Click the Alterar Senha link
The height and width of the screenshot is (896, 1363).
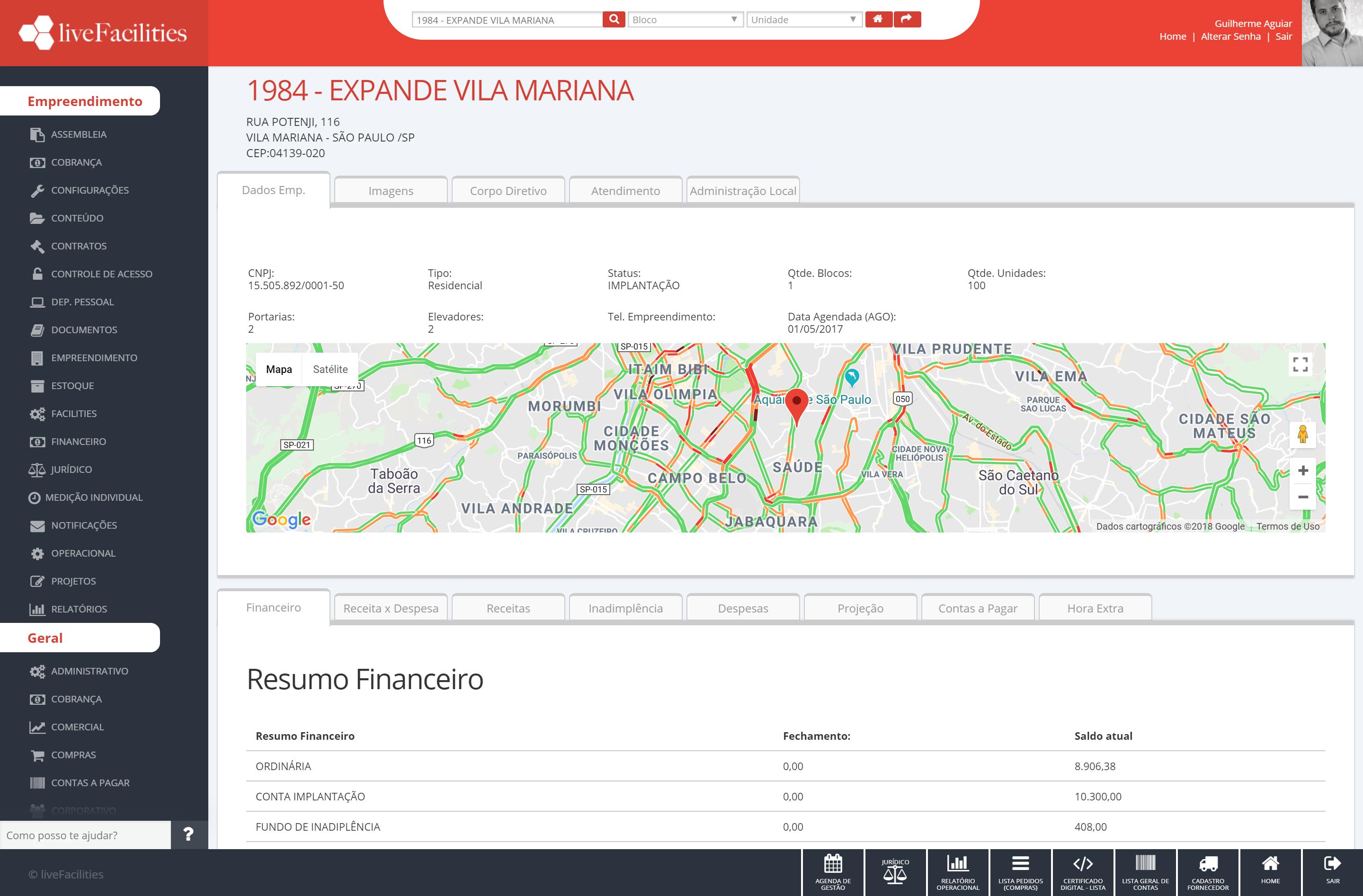tap(1230, 36)
